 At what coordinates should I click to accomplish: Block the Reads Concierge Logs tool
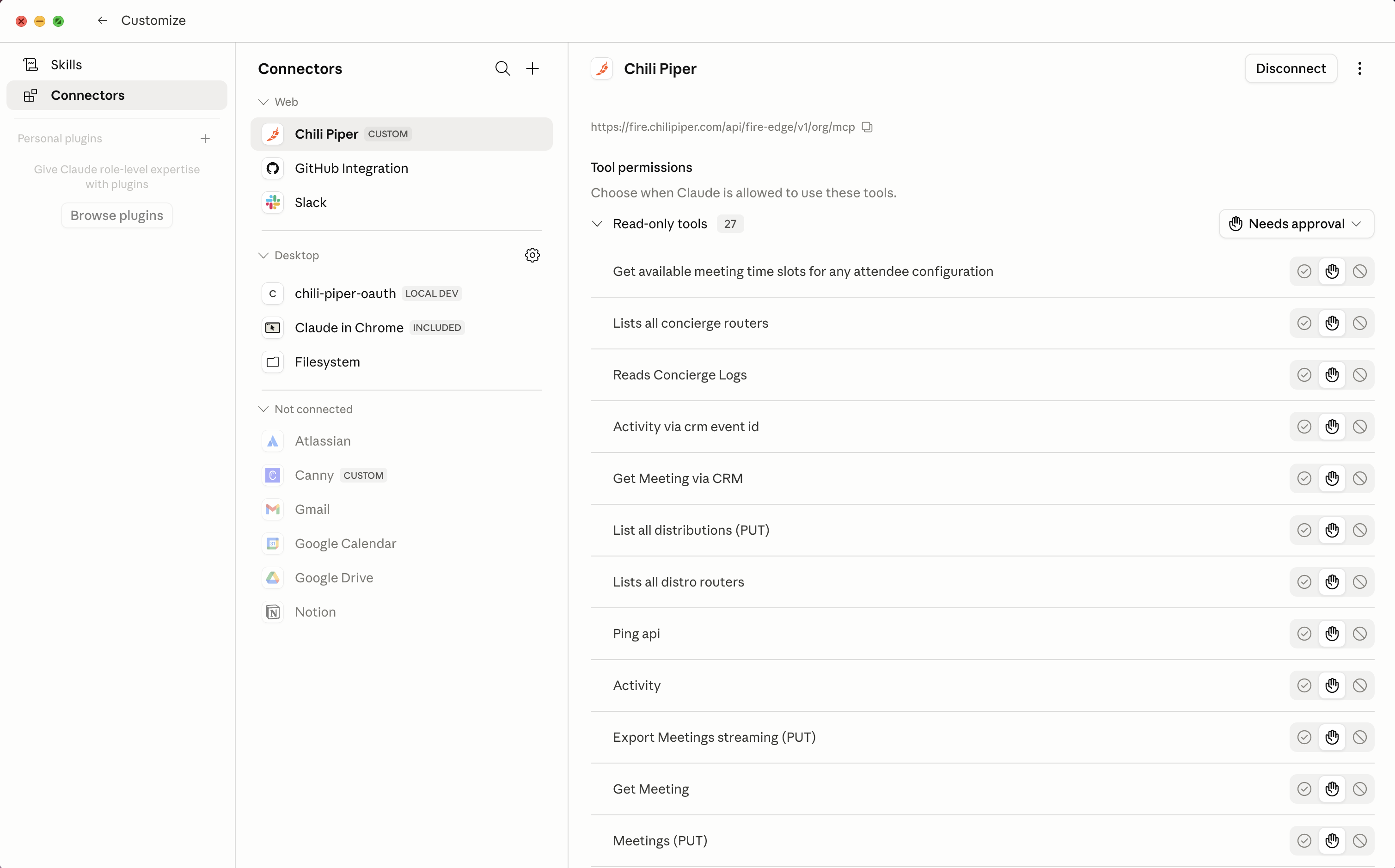1359,375
